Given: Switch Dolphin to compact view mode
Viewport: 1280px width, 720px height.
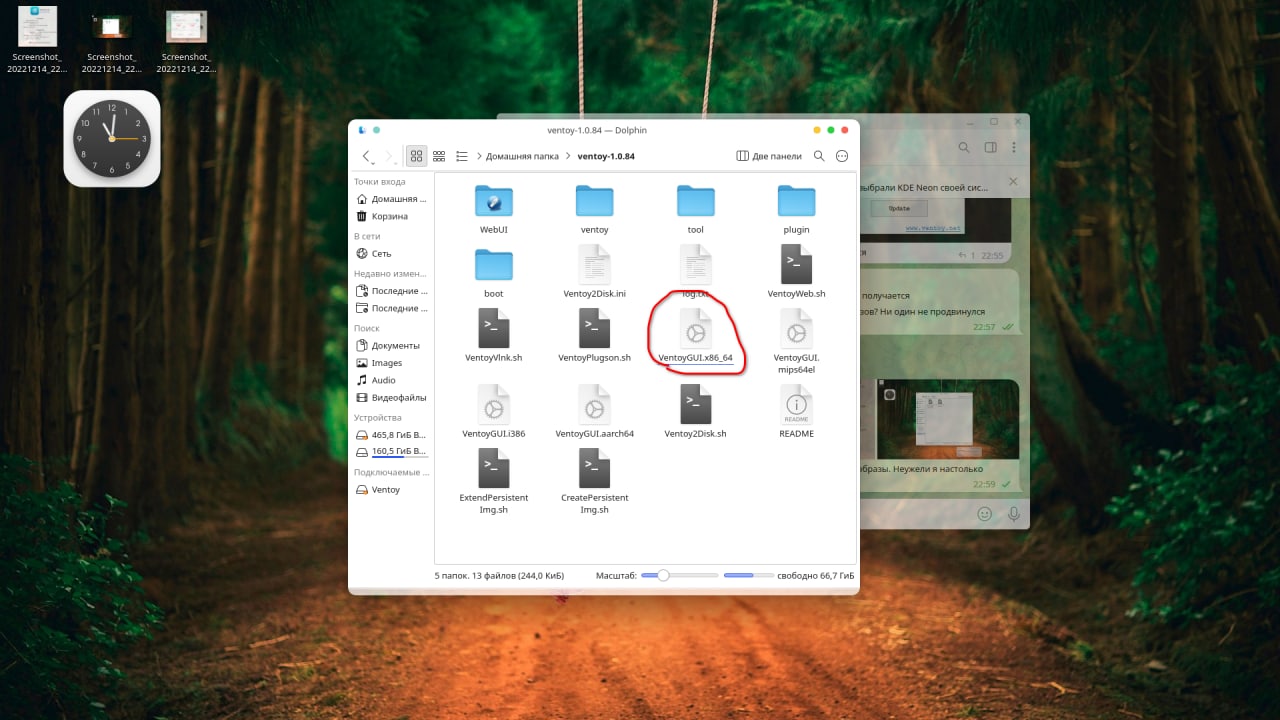Looking at the screenshot, I should (439, 156).
